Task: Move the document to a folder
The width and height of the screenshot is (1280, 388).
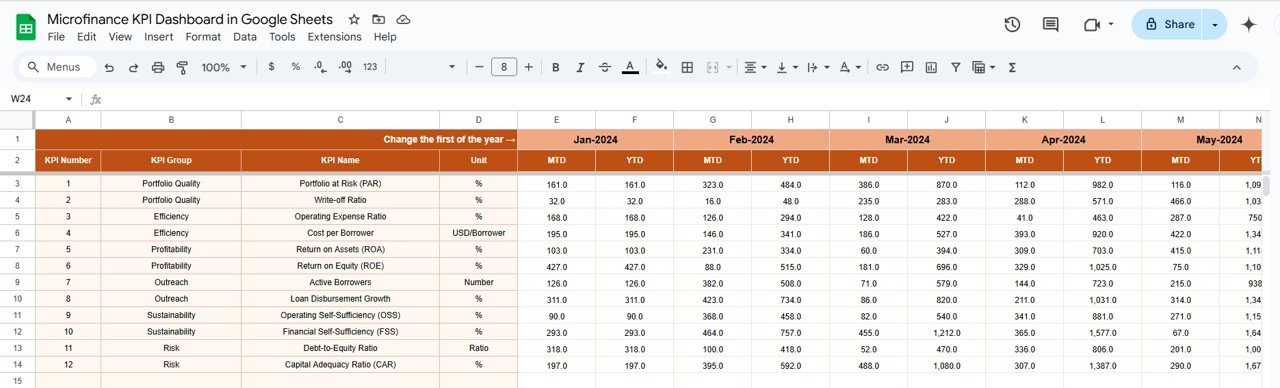Action: (x=378, y=20)
